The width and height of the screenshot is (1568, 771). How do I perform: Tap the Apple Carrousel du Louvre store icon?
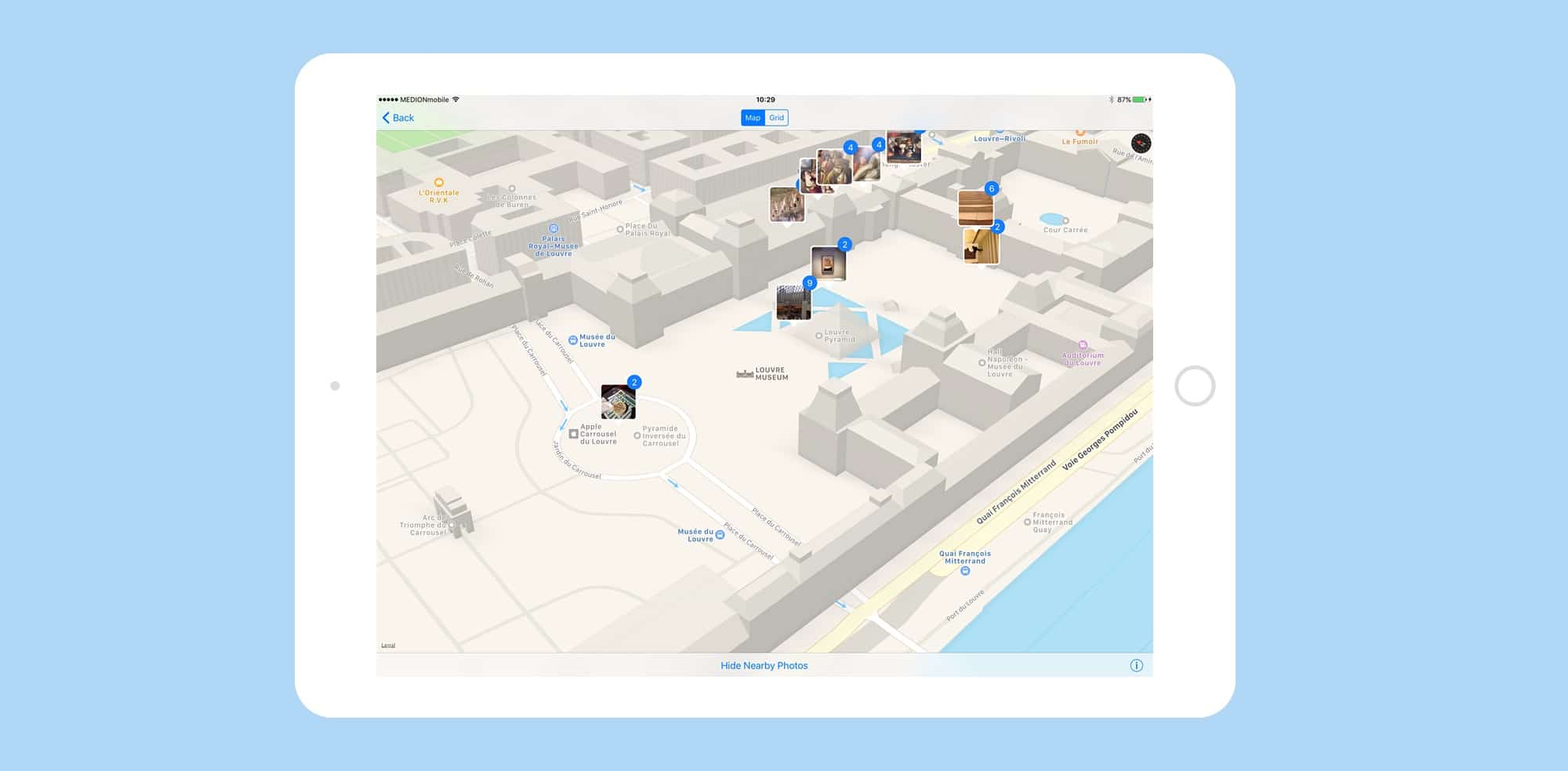coord(574,434)
